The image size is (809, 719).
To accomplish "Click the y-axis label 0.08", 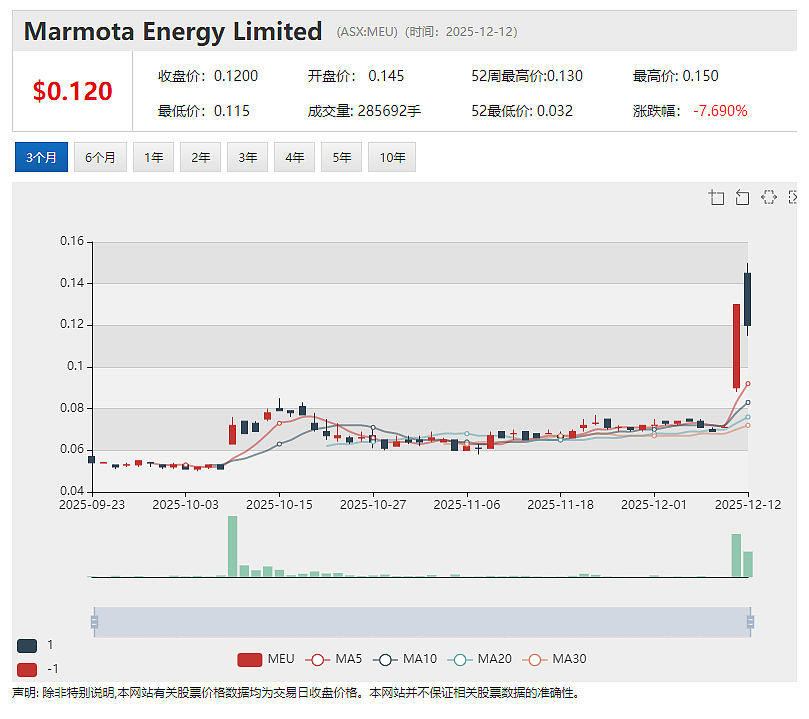I will click(x=72, y=408).
